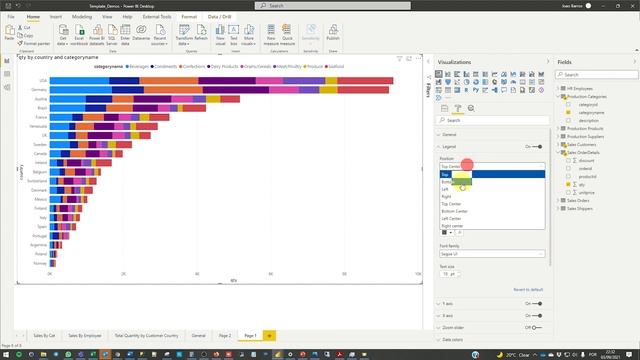Expand the Production Products table

click(558, 128)
